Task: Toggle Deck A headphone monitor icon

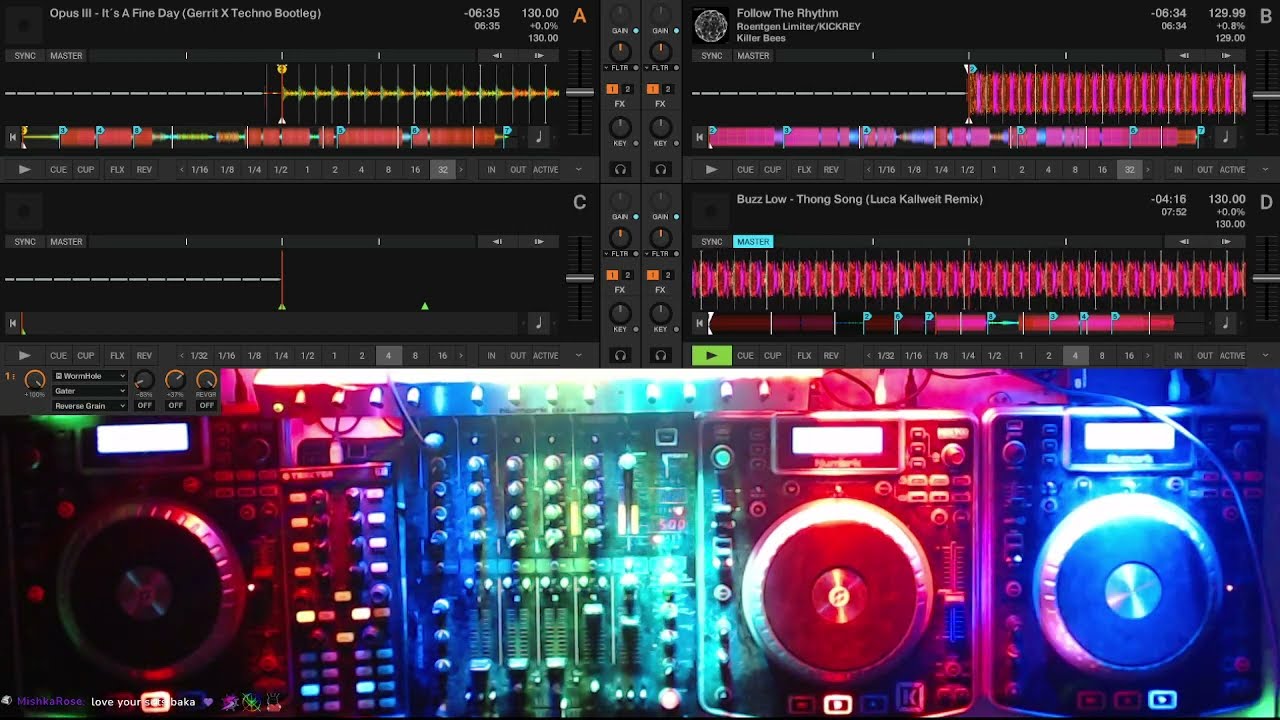Action: [620, 170]
